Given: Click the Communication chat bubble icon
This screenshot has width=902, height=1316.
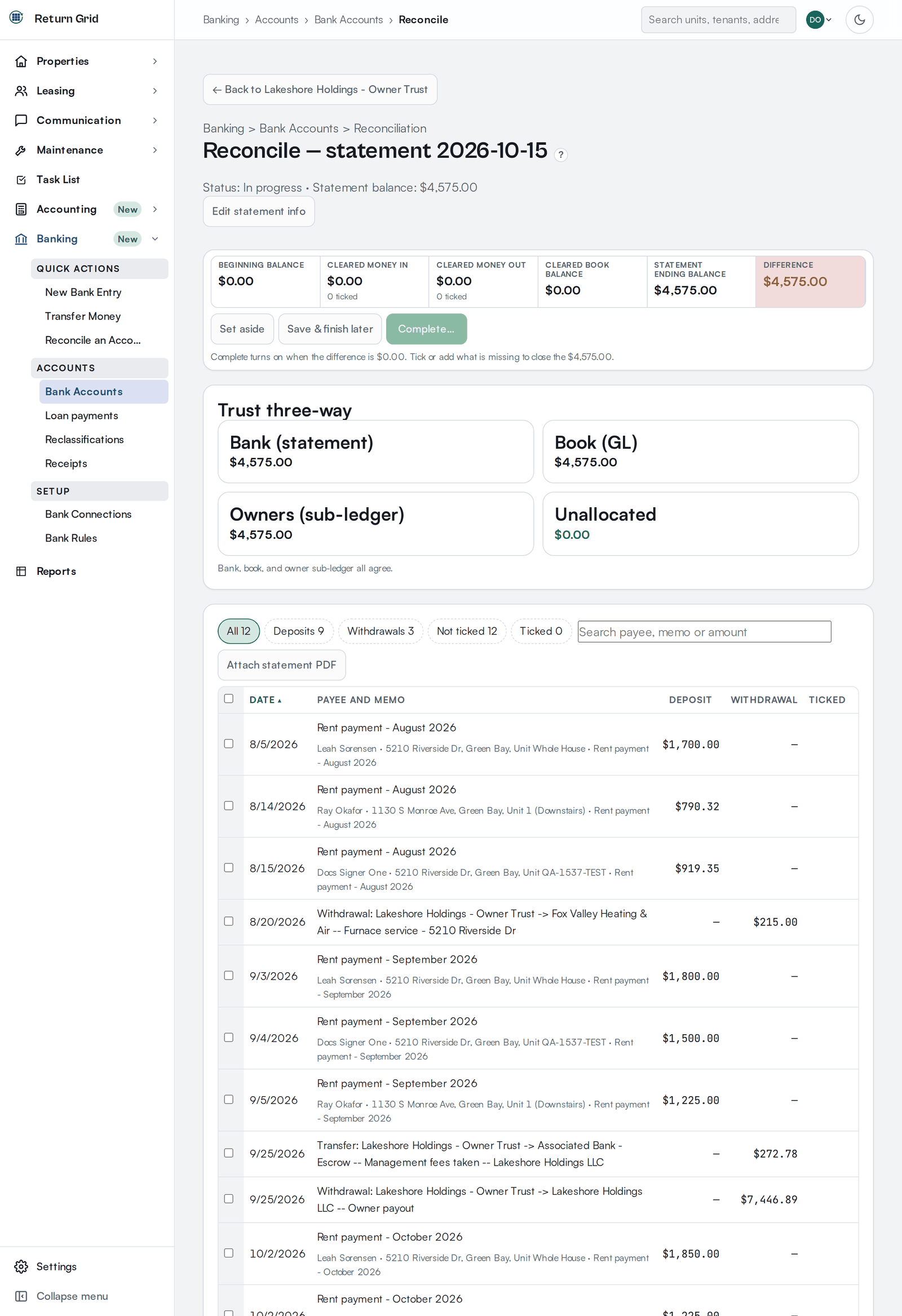Looking at the screenshot, I should (x=21, y=120).
